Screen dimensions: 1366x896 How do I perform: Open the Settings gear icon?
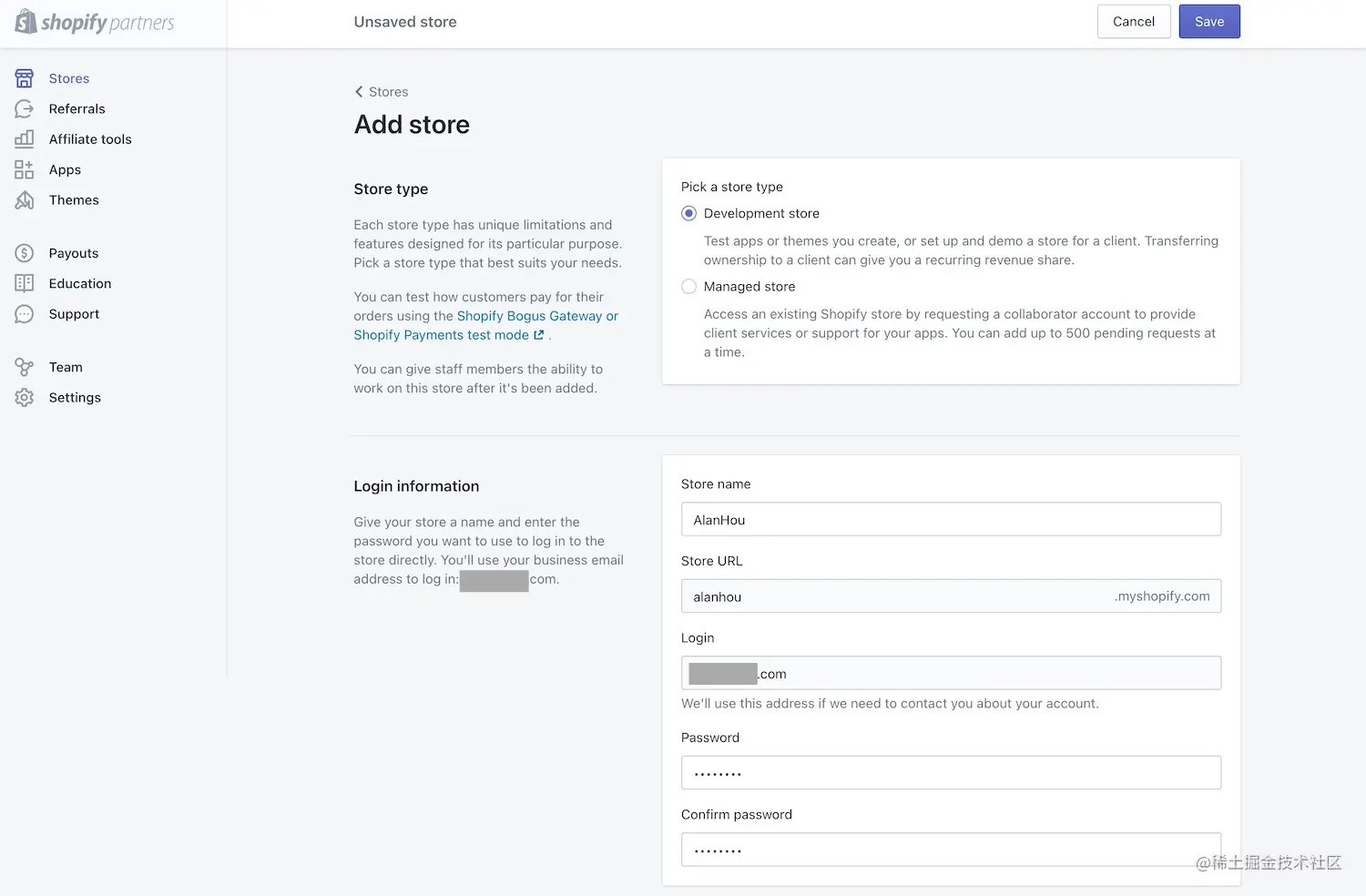click(x=25, y=398)
